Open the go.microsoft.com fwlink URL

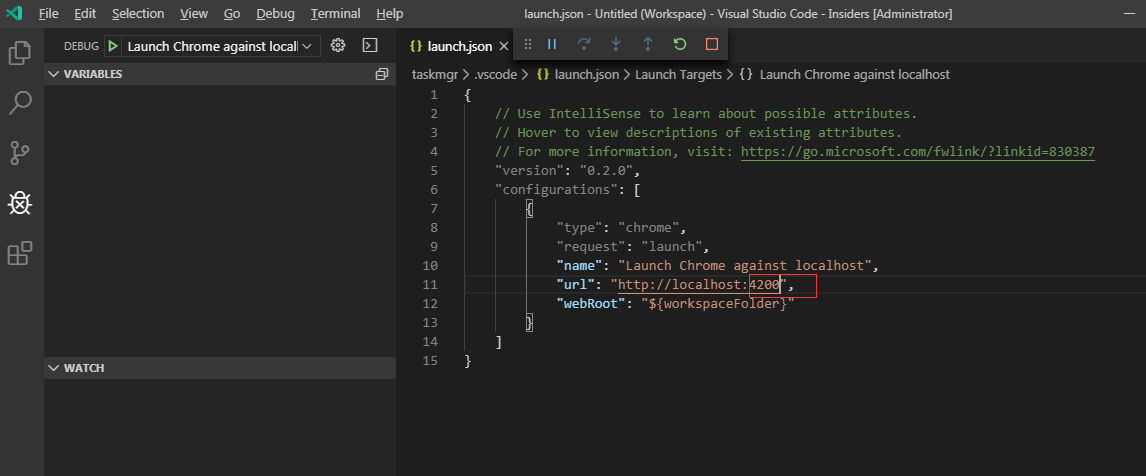pos(918,151)
